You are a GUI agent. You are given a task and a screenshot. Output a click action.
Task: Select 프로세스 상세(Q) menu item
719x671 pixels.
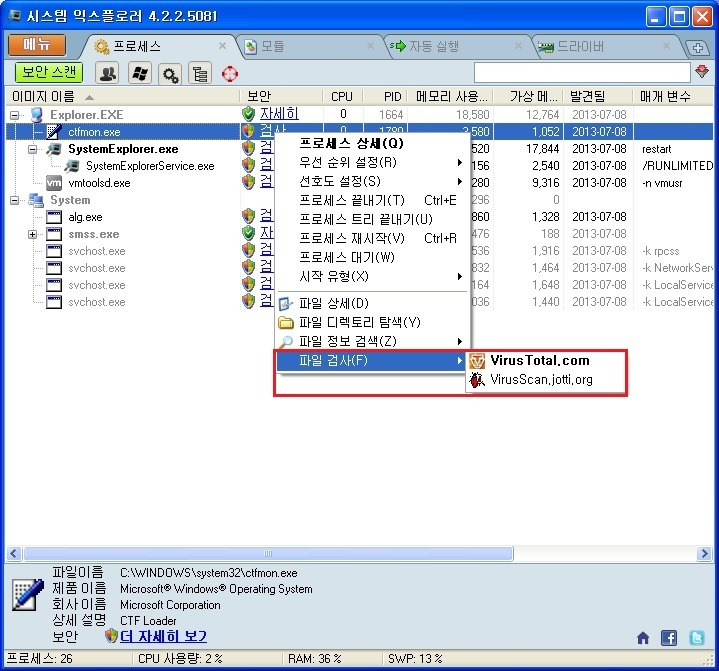point(373,144)
